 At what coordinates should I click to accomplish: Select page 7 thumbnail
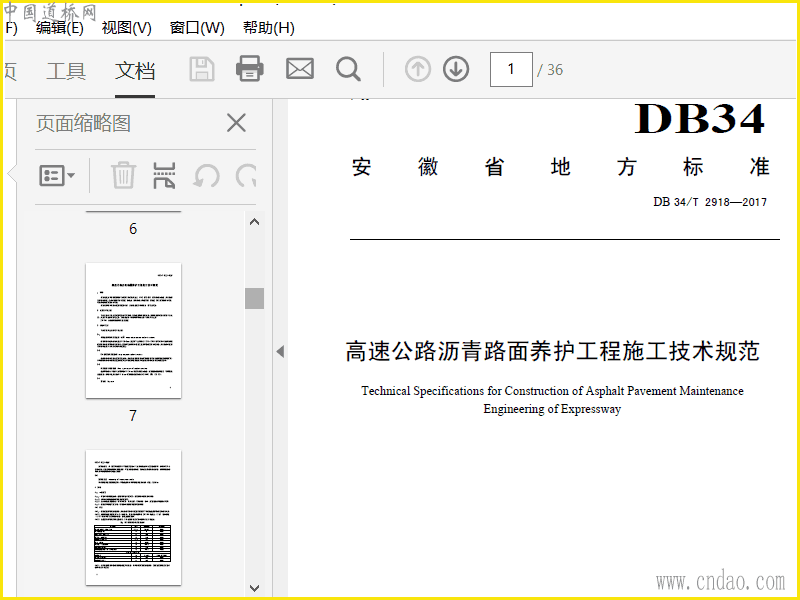coord(133,331)
